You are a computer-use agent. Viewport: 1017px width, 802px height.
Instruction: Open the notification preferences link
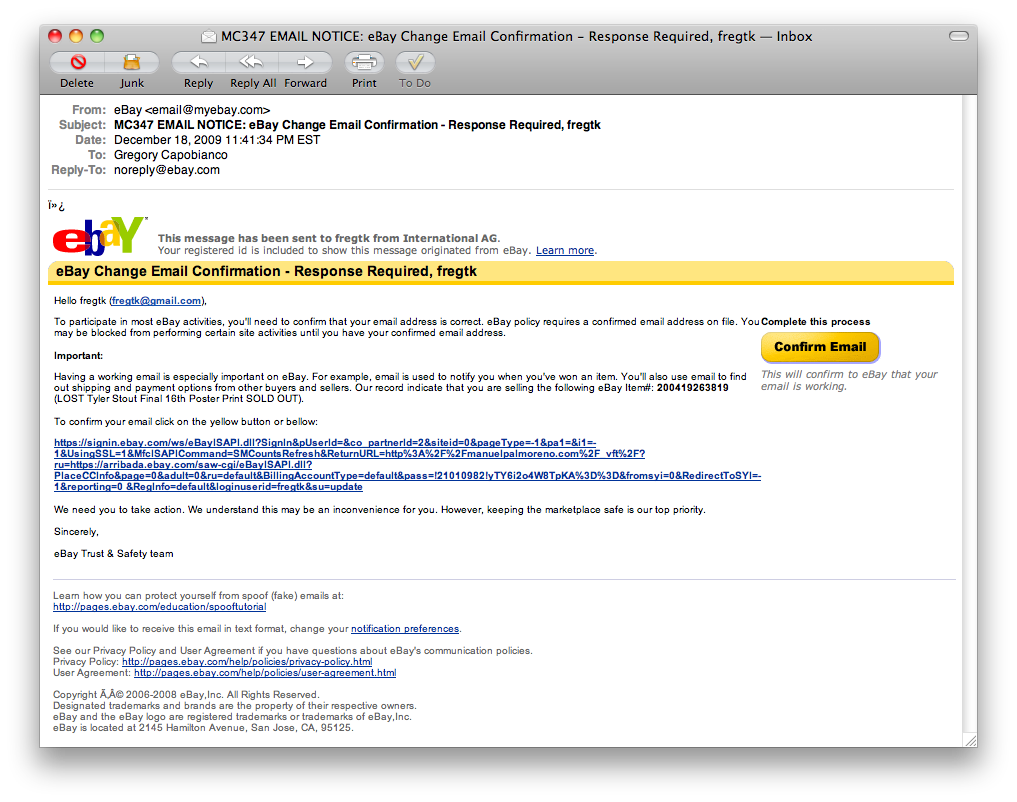click(405, 629)
